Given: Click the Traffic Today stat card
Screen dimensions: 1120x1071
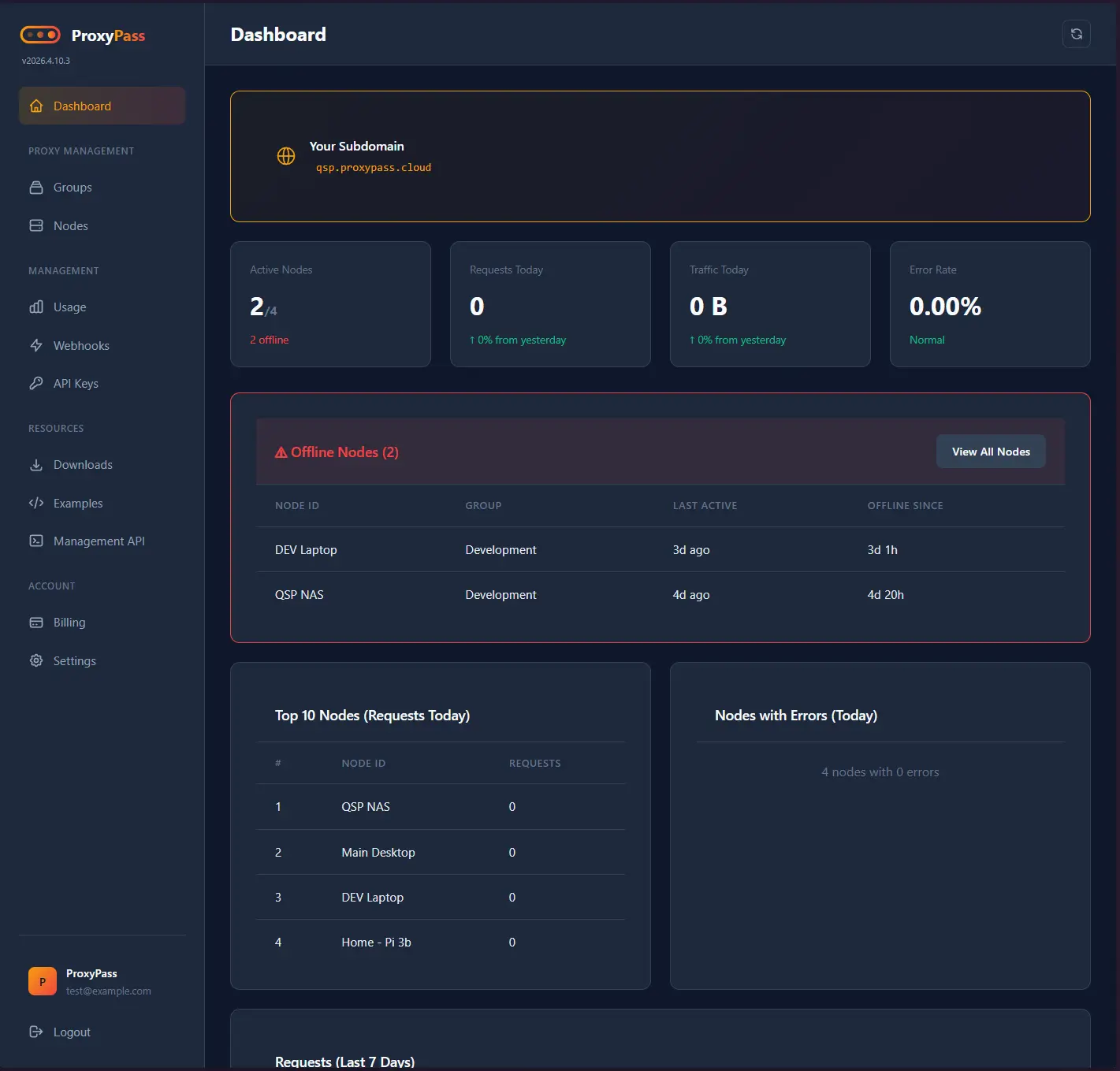Looking at the screenshot, I should pyautogui.click(x=770, y=304).
